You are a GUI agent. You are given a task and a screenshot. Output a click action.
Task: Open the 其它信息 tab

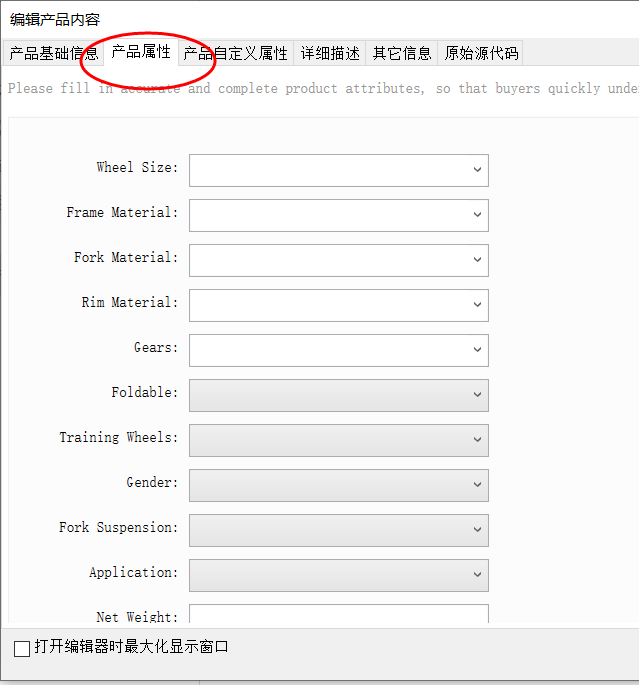[402, 53]
